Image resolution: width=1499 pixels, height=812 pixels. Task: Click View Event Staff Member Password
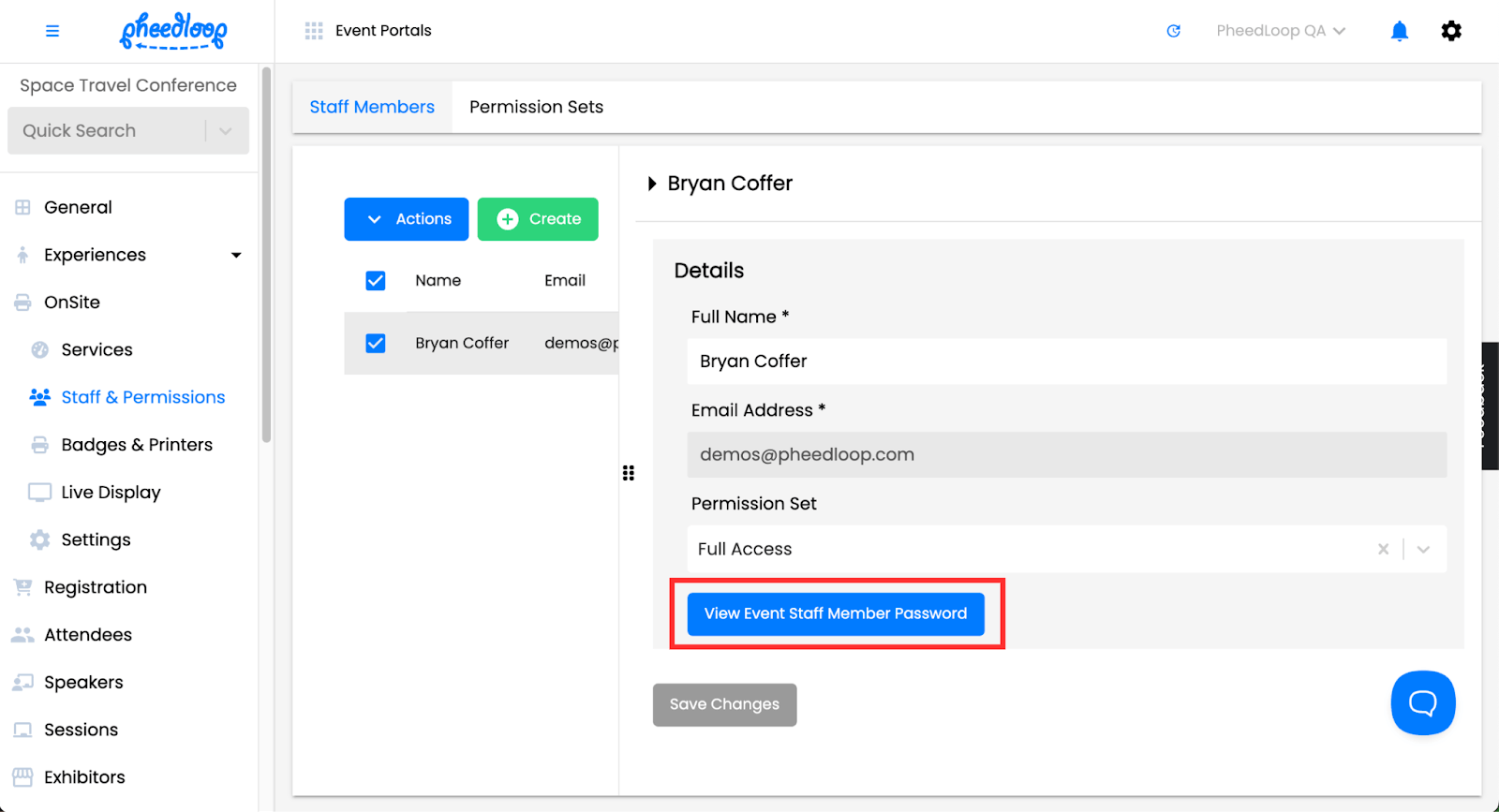click(835, 613)
